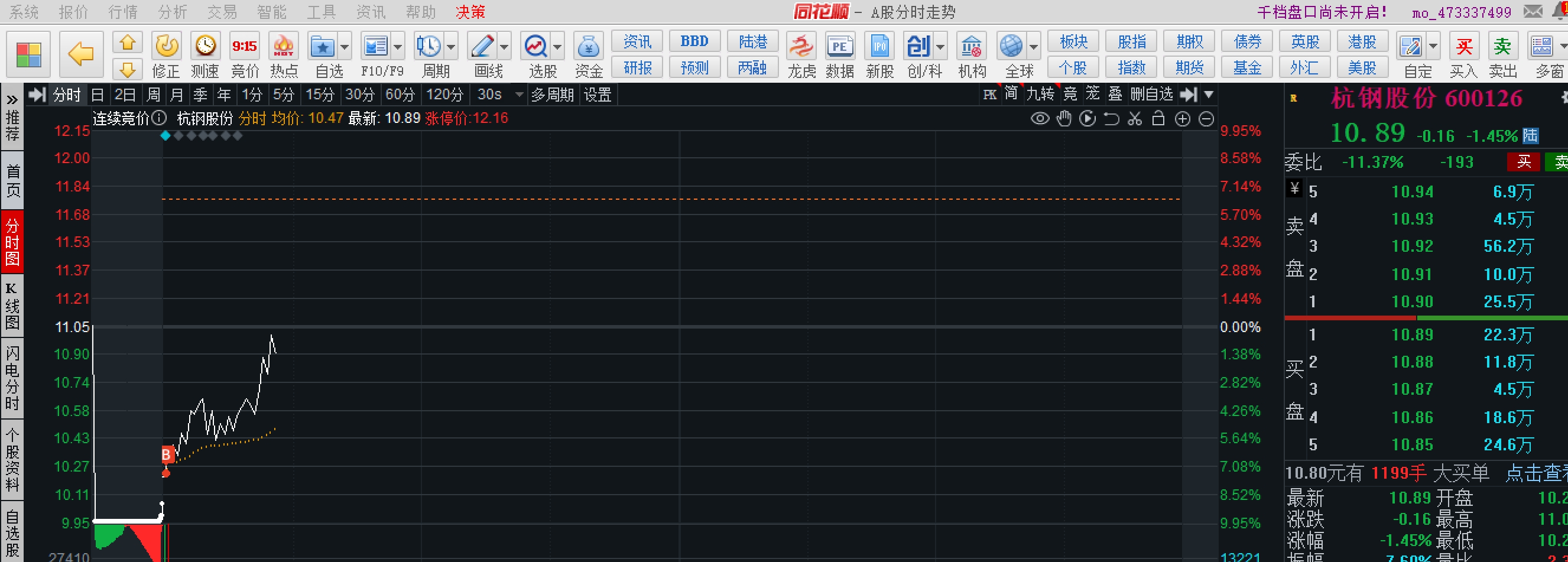The image size is (1568, 562).
Task: Open the 测速 clock speed test
Action: (x=205, y=46)
